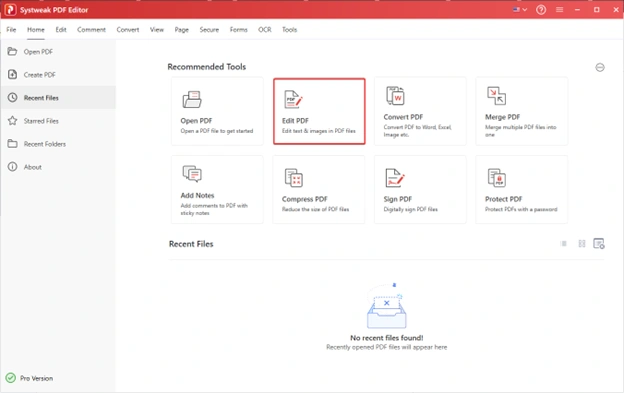Click the Compress PDF tool card icon
The image size is (624, 393).
[294, 177]
